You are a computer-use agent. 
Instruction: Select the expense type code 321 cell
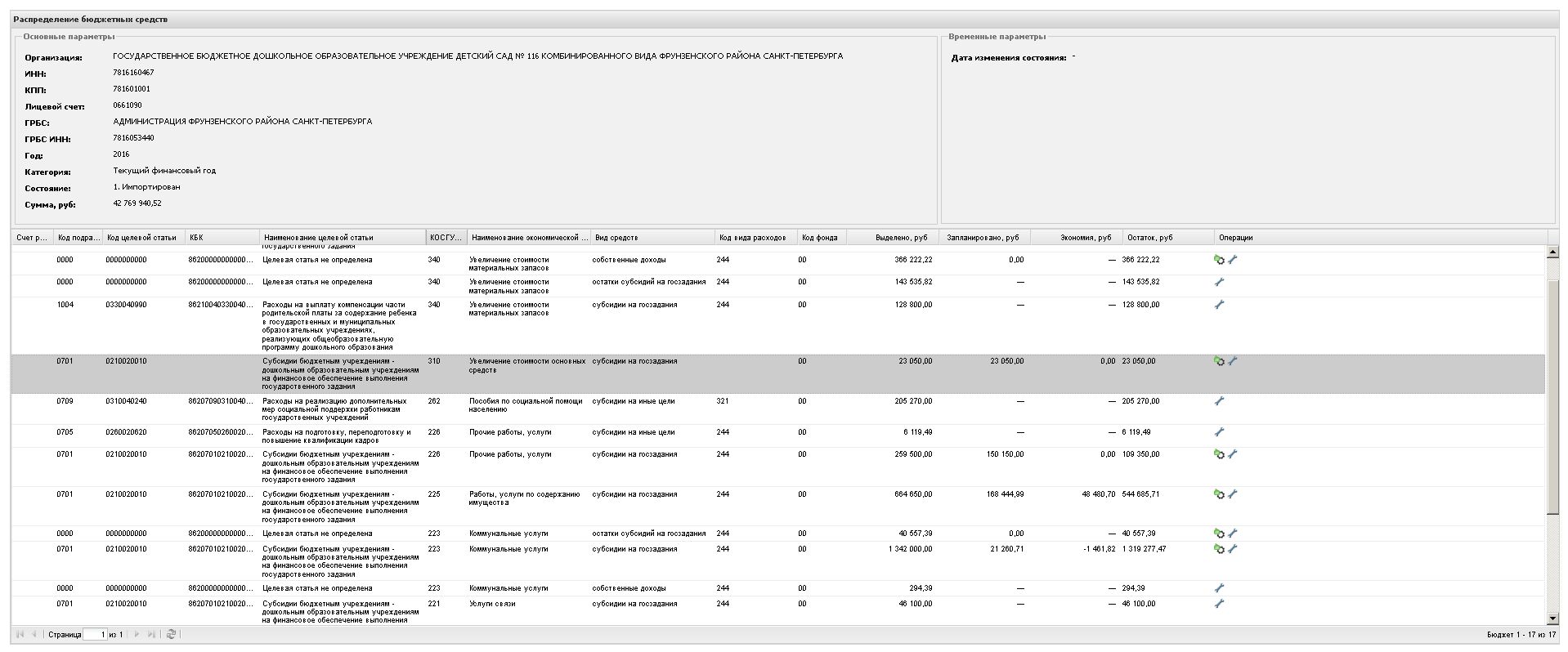pos(723,401)
